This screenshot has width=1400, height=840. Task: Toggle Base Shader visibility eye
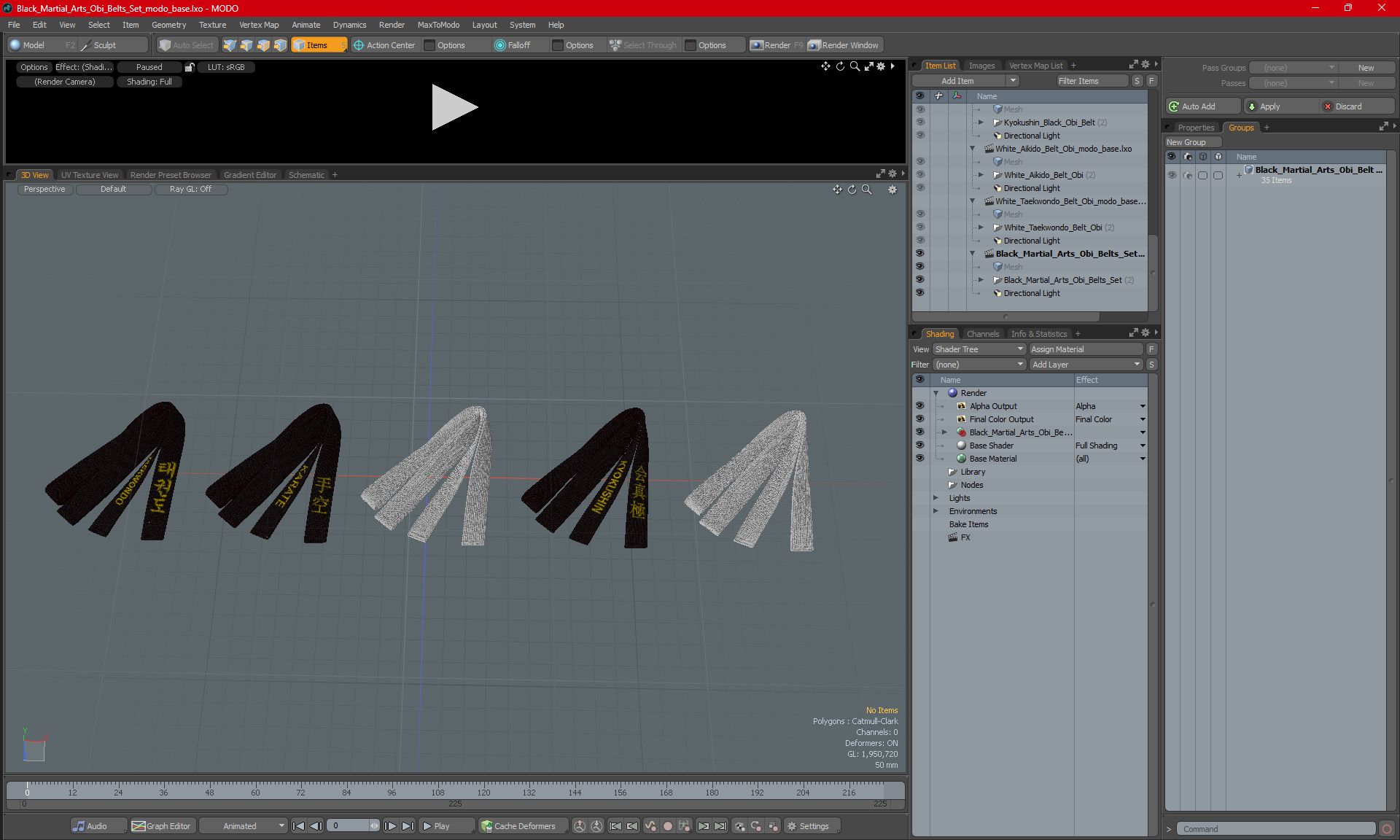tap(920, 446)
